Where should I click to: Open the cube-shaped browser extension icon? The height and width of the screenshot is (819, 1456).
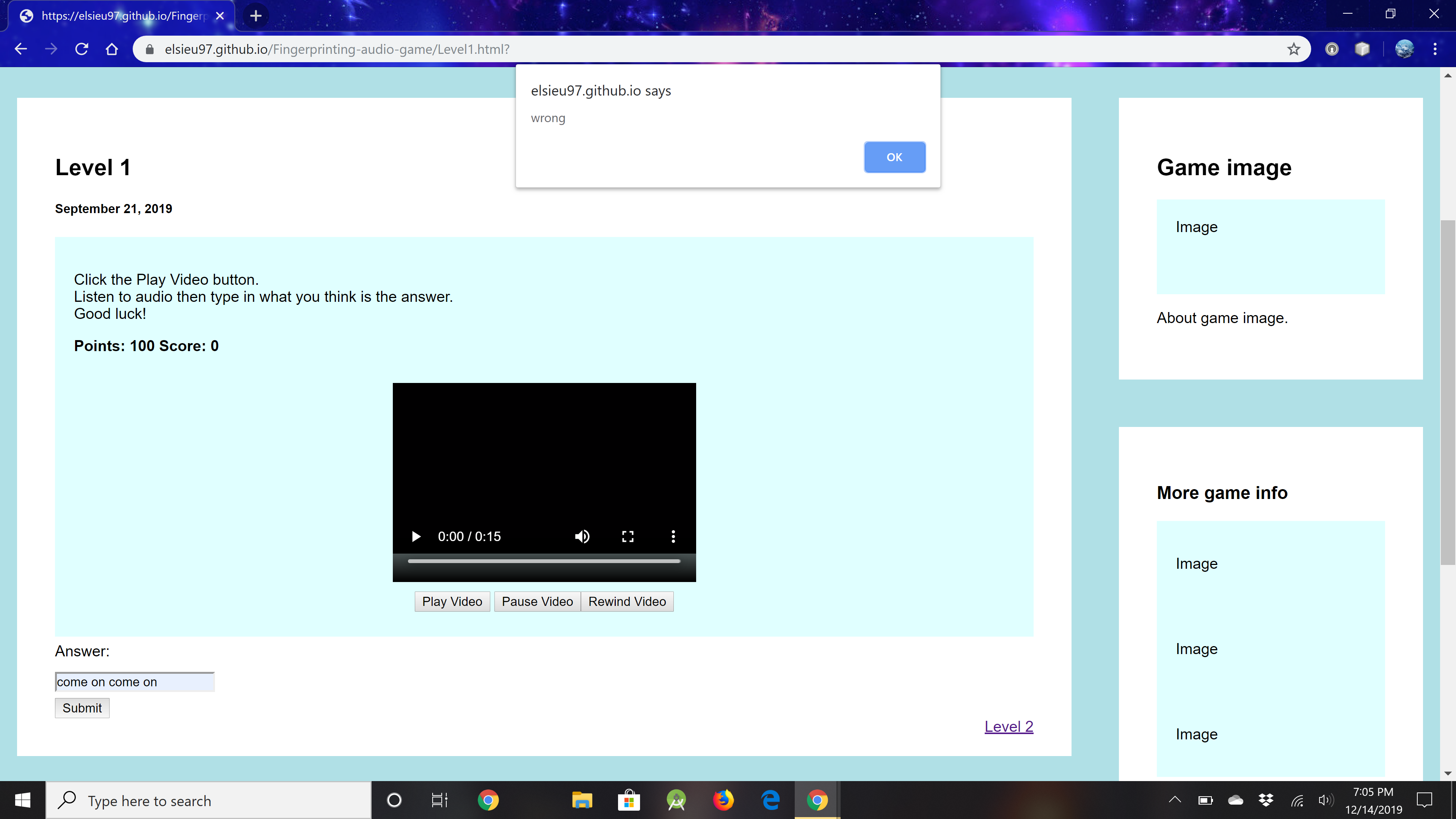1362,49
